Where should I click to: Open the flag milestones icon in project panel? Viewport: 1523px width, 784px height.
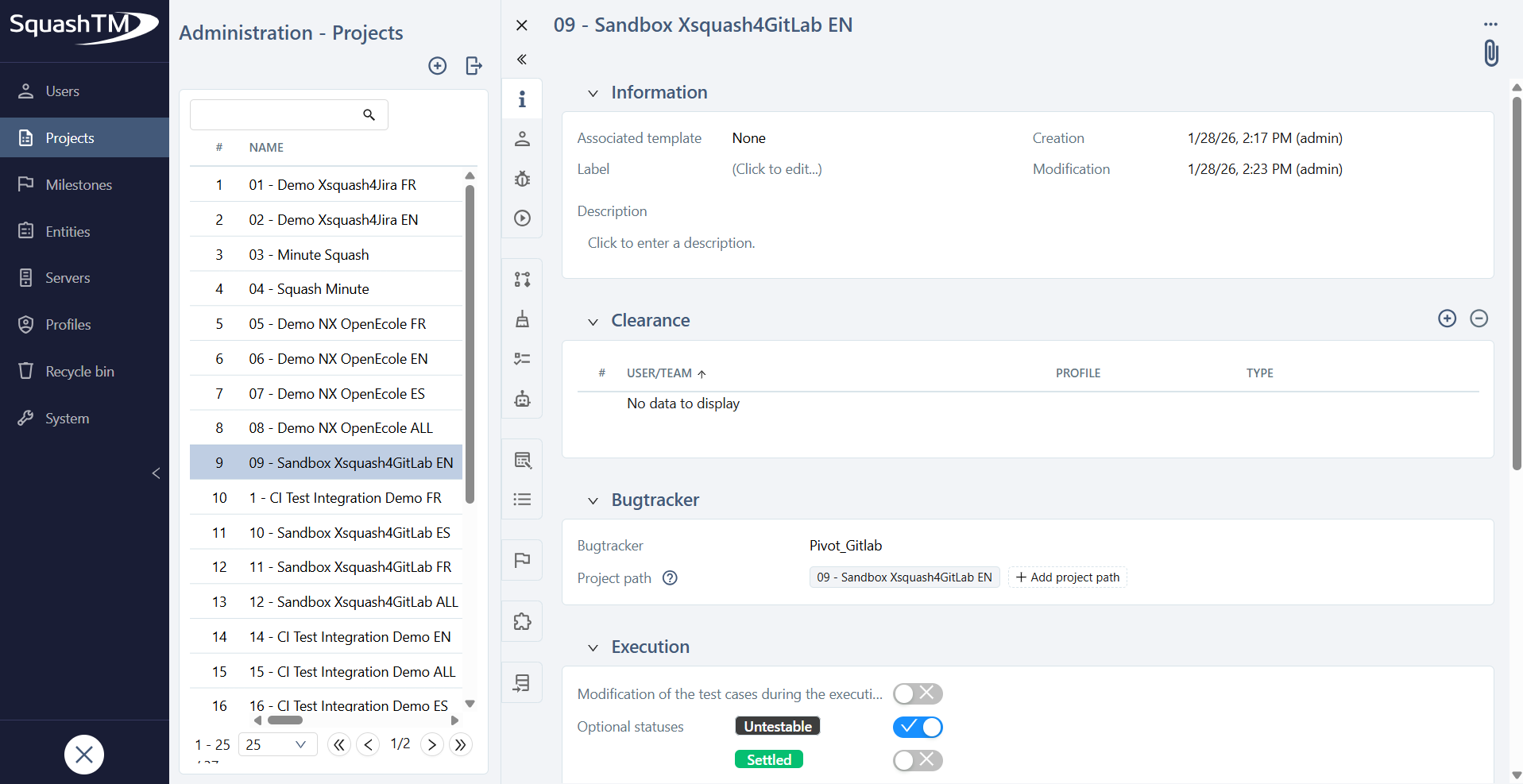tap(522, 560)
